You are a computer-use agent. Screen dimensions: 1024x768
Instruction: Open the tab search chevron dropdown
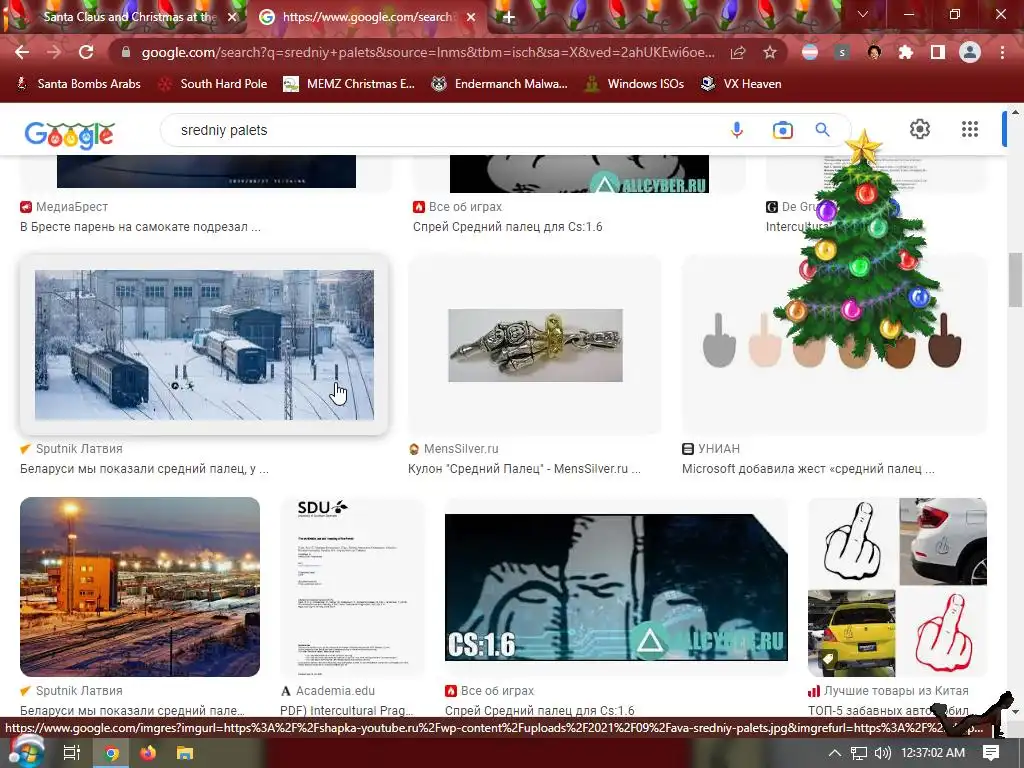point(863,14)
